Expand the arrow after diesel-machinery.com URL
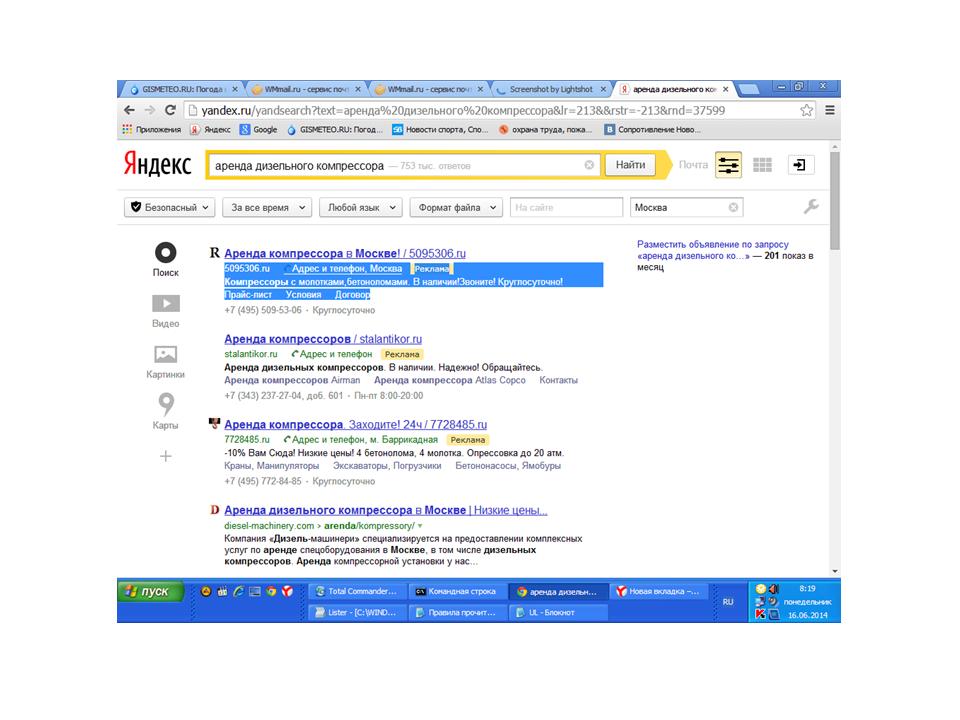The height and width of the screenshot is (720, 960). (x=420, y=526)
